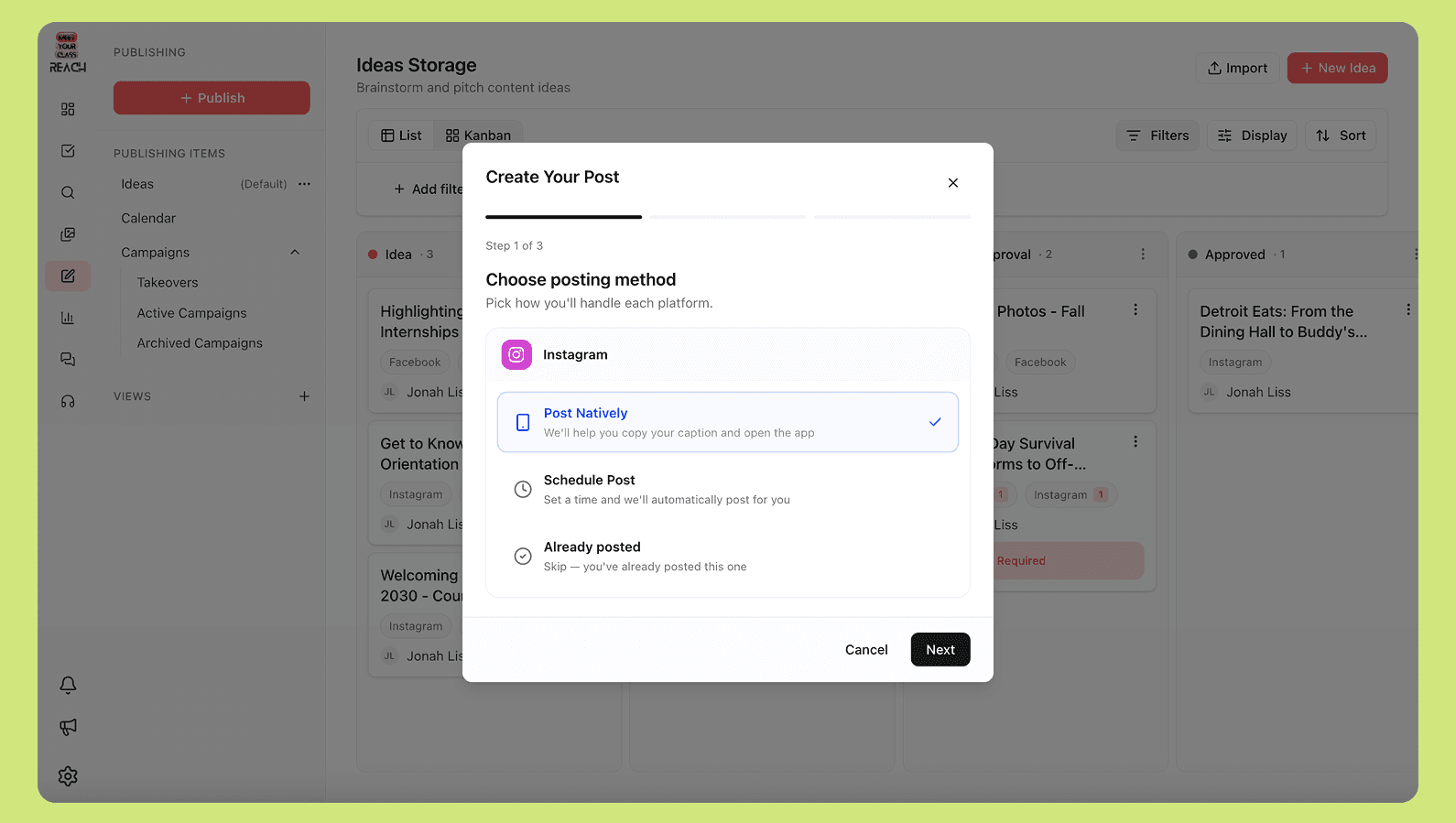Image resolution: width=1456 pixels, height=823 pixels.
Task: Click the Instagram tag on Day Survival card
Action: click(1070, 495)
